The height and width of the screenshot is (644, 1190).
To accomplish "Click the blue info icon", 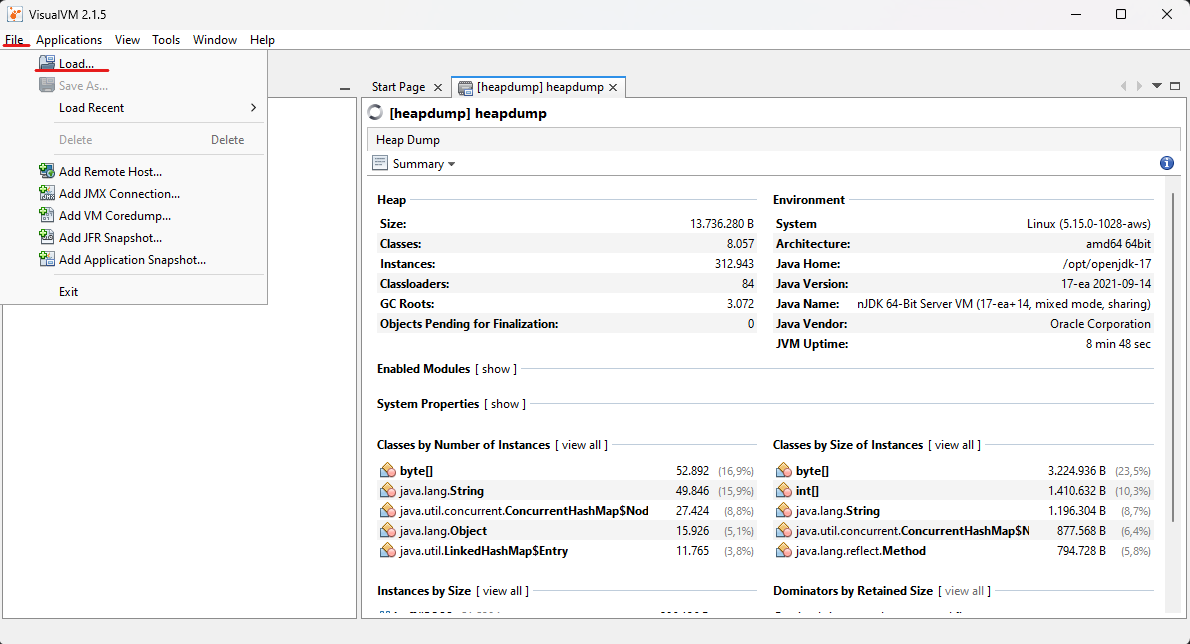I will 1166,163.
